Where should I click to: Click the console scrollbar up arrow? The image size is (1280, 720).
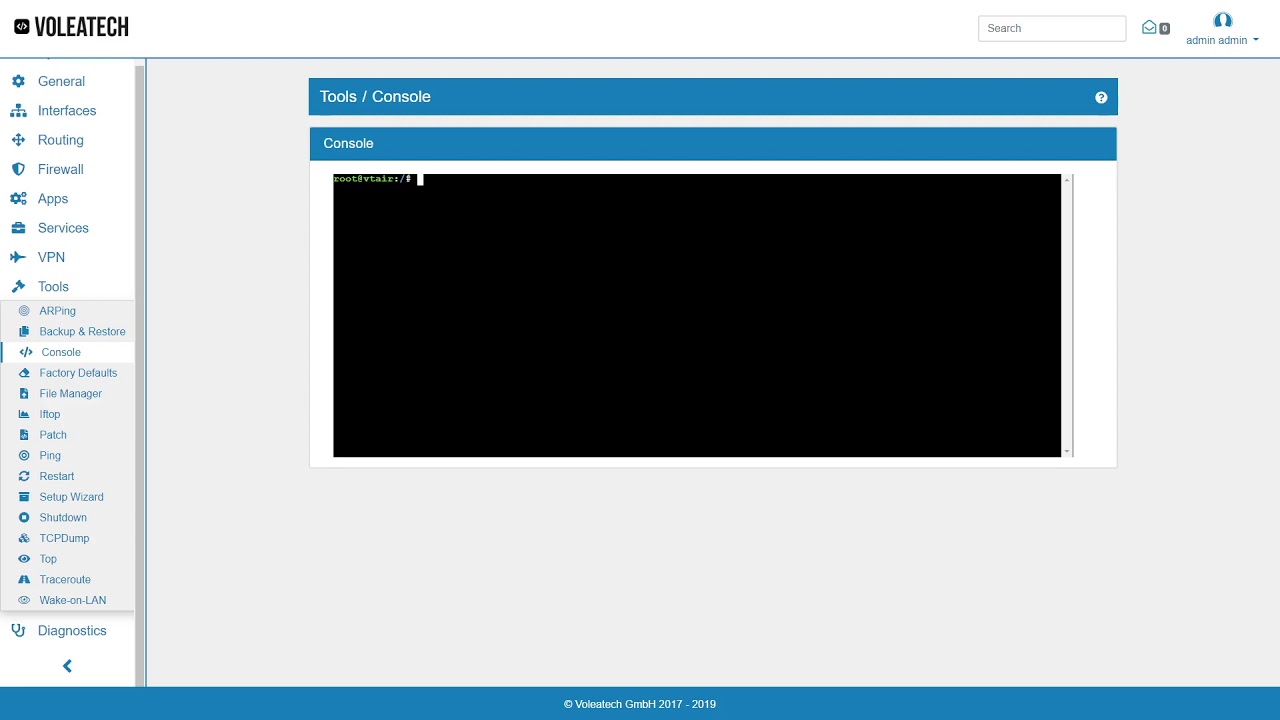pos(1067,180)
